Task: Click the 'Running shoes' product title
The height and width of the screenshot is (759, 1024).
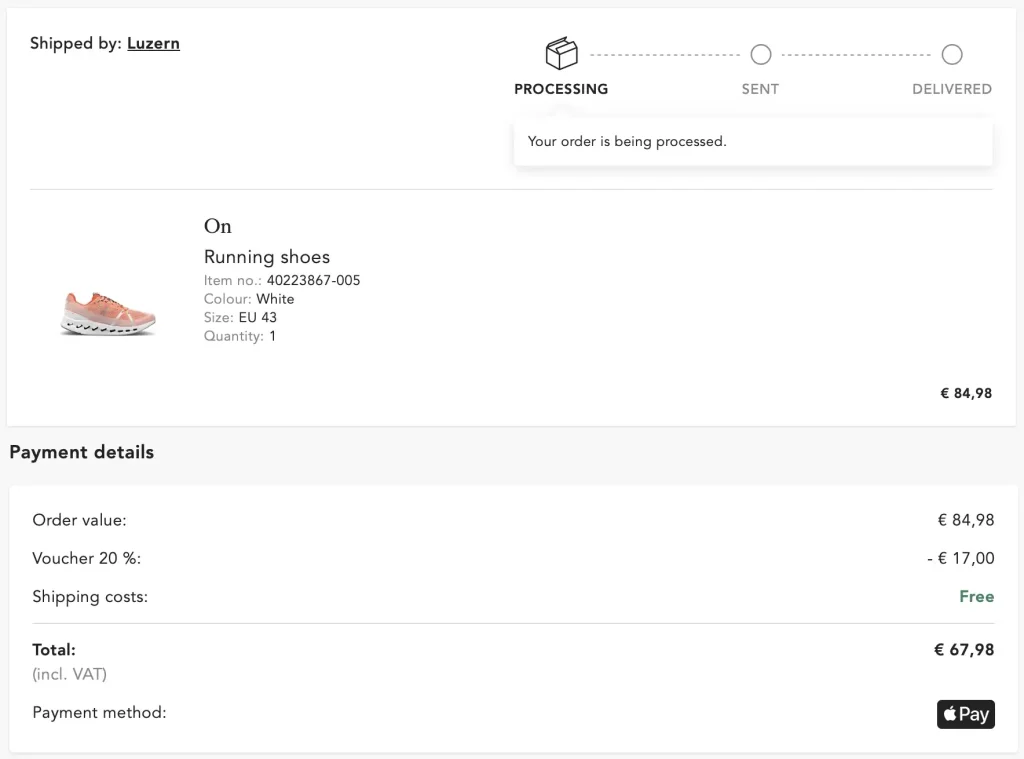Action: [x=266, y=257]
